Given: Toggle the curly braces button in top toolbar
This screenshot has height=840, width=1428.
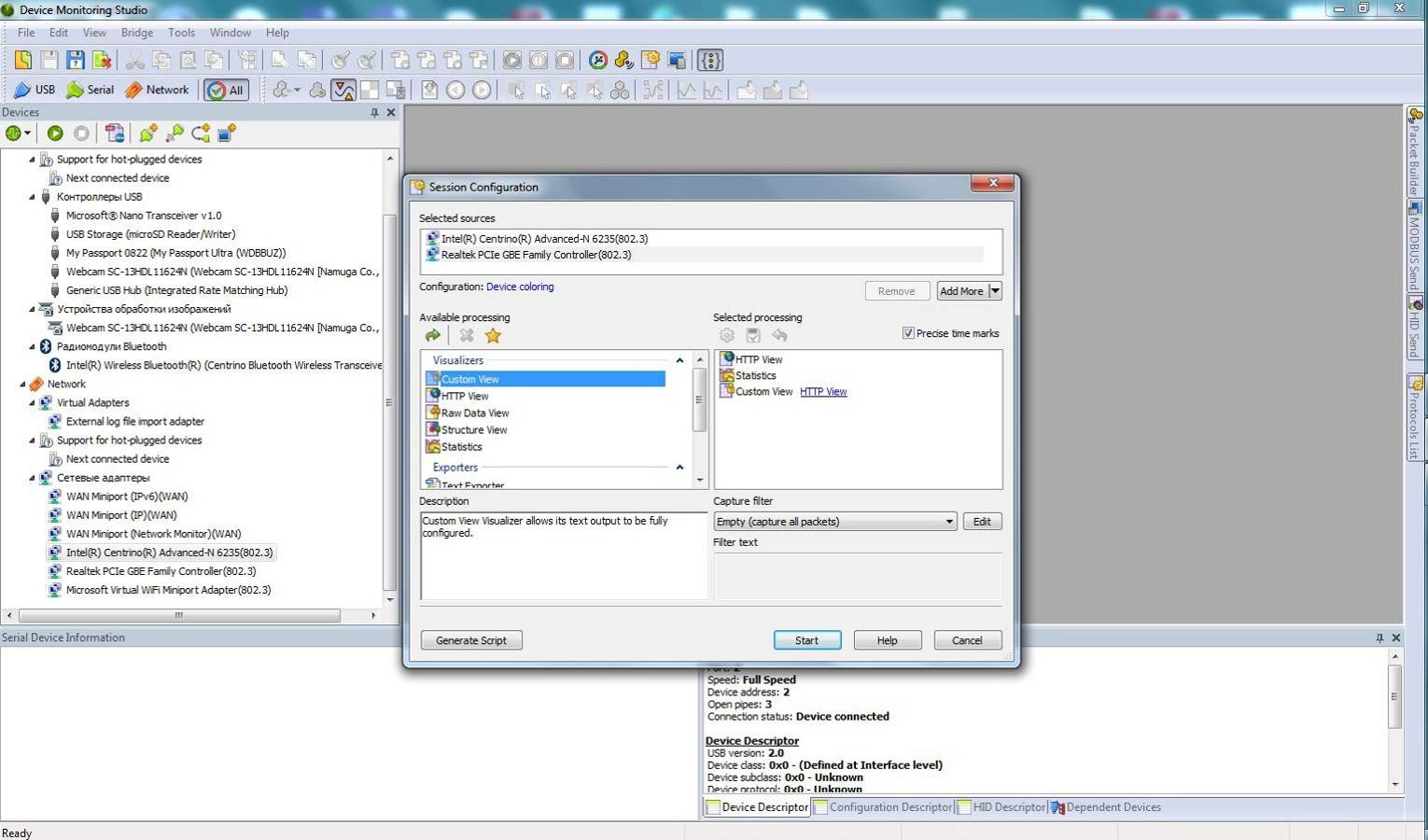Looking at the screenshot, I should click(710, 61).
